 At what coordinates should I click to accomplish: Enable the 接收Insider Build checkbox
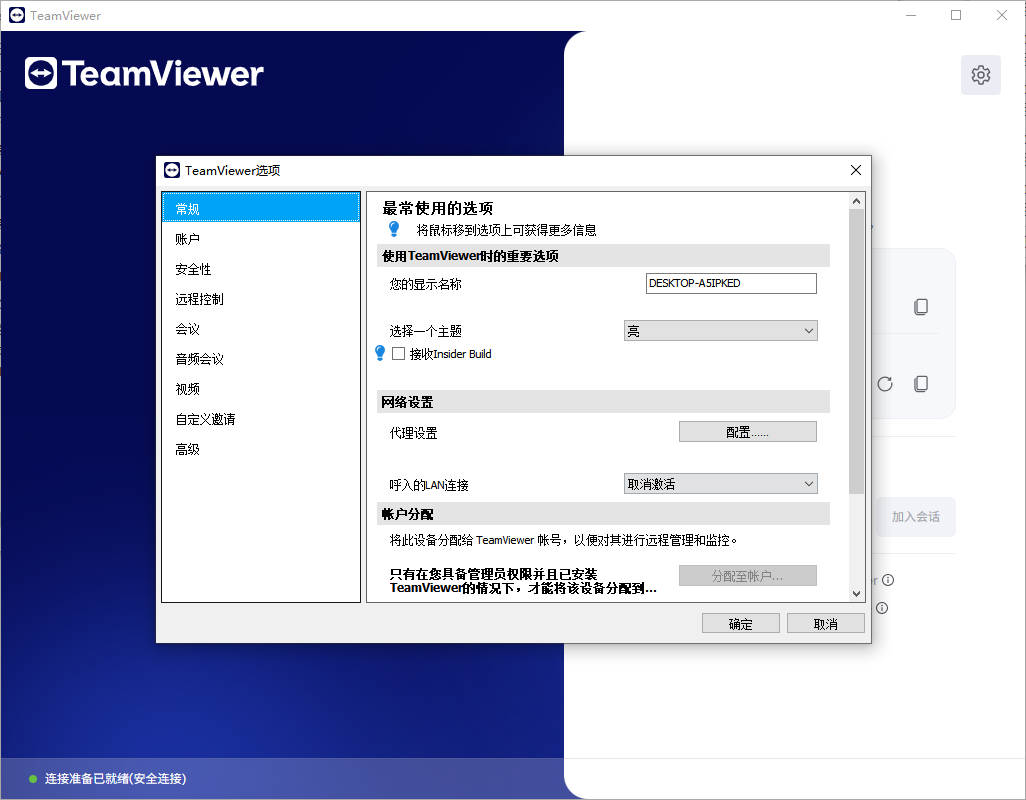click(398, 354)
